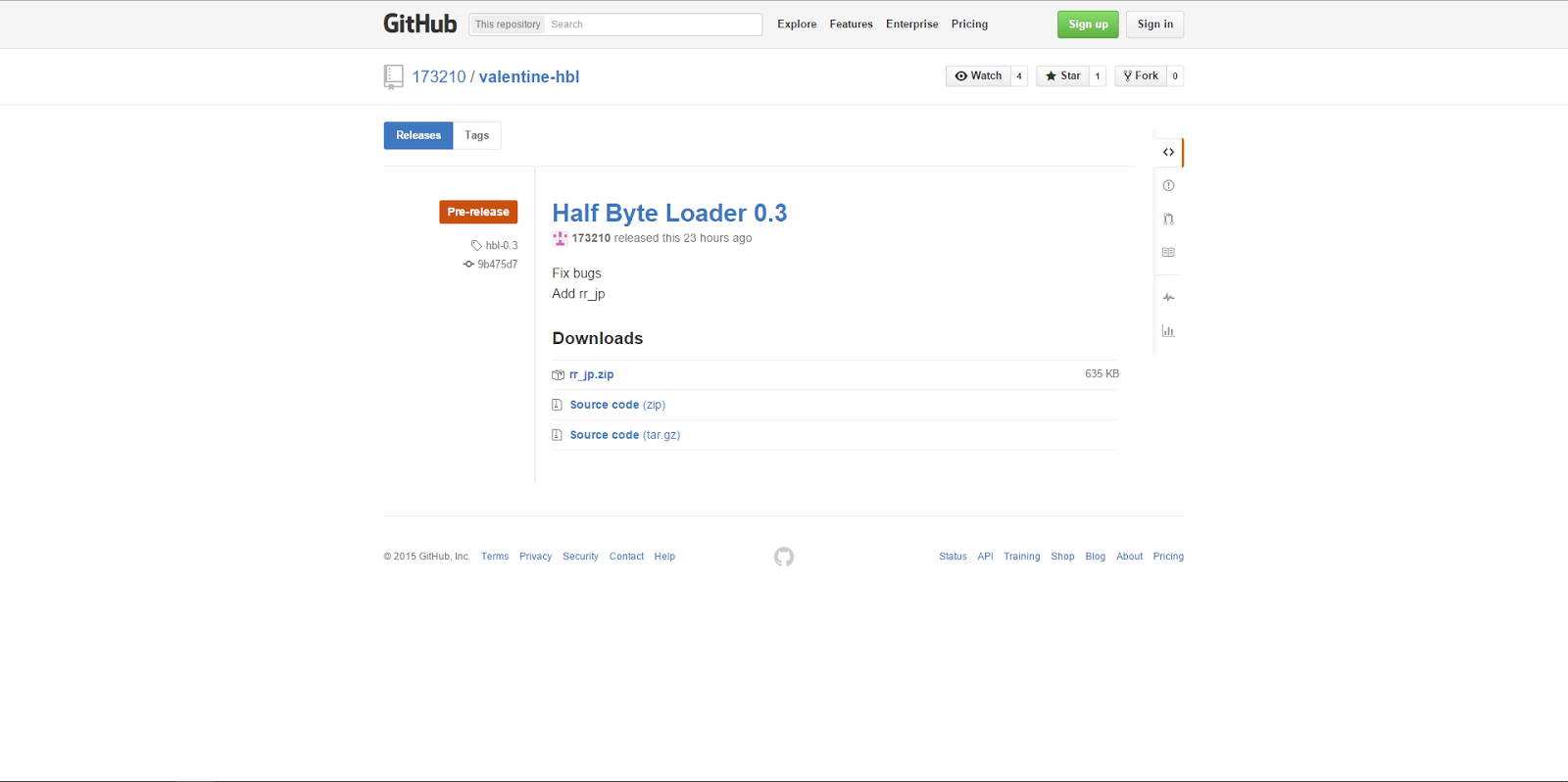Open the Code section icon in sidebar
The height and width of the screenshot is (782, 1568).
tap(1168, 152)
